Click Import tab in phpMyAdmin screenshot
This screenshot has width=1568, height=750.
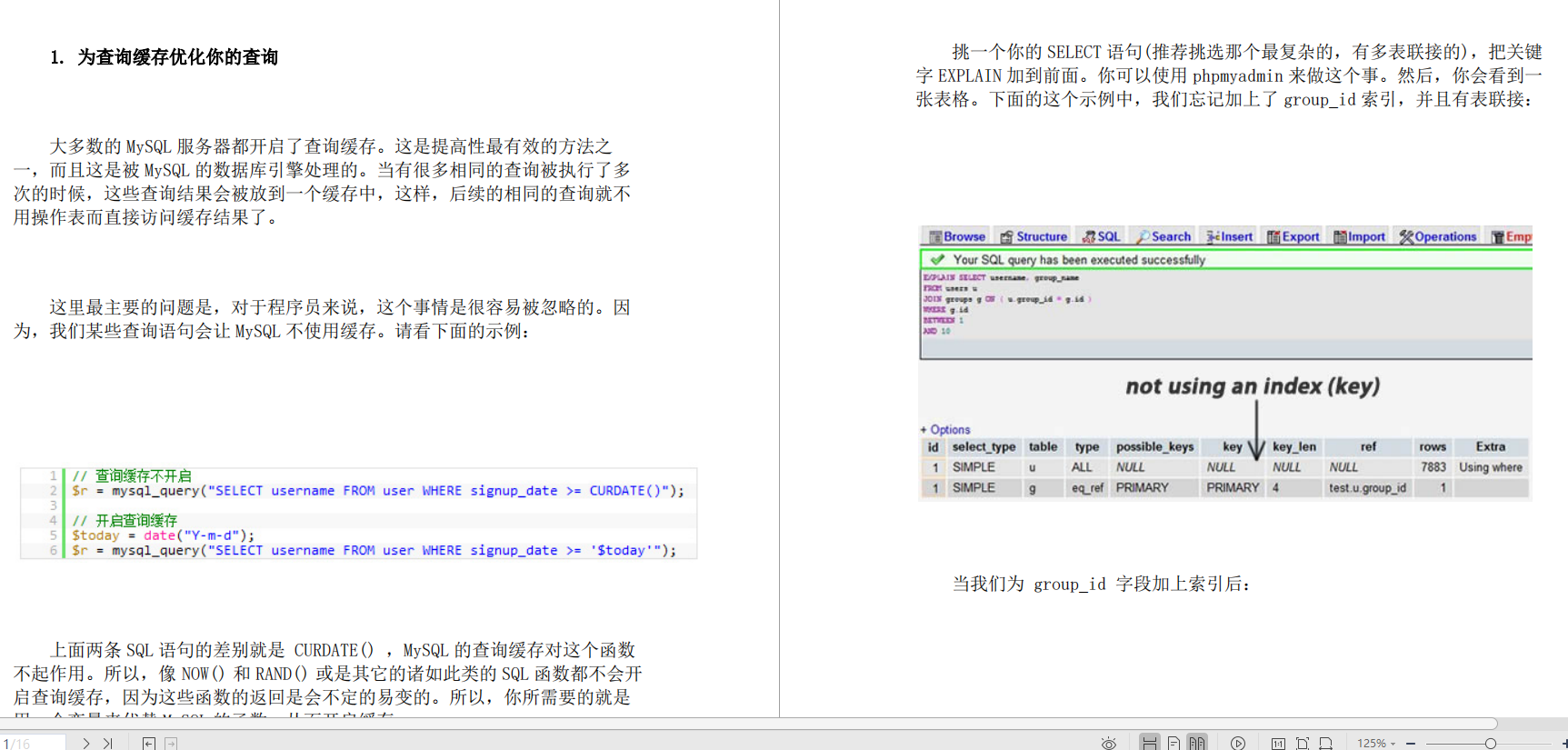(1360, 236)
